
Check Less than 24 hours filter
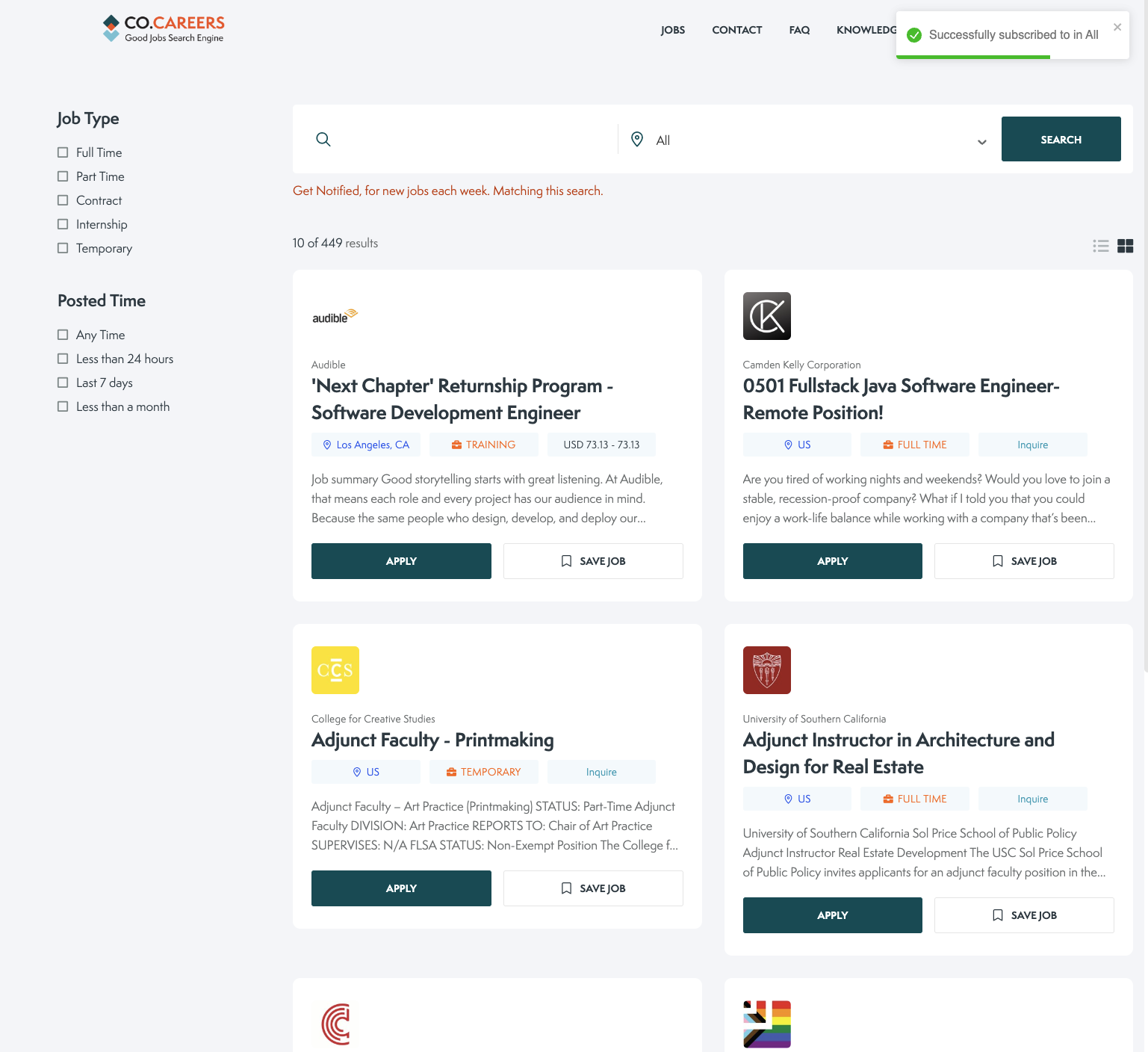[63, 359]
